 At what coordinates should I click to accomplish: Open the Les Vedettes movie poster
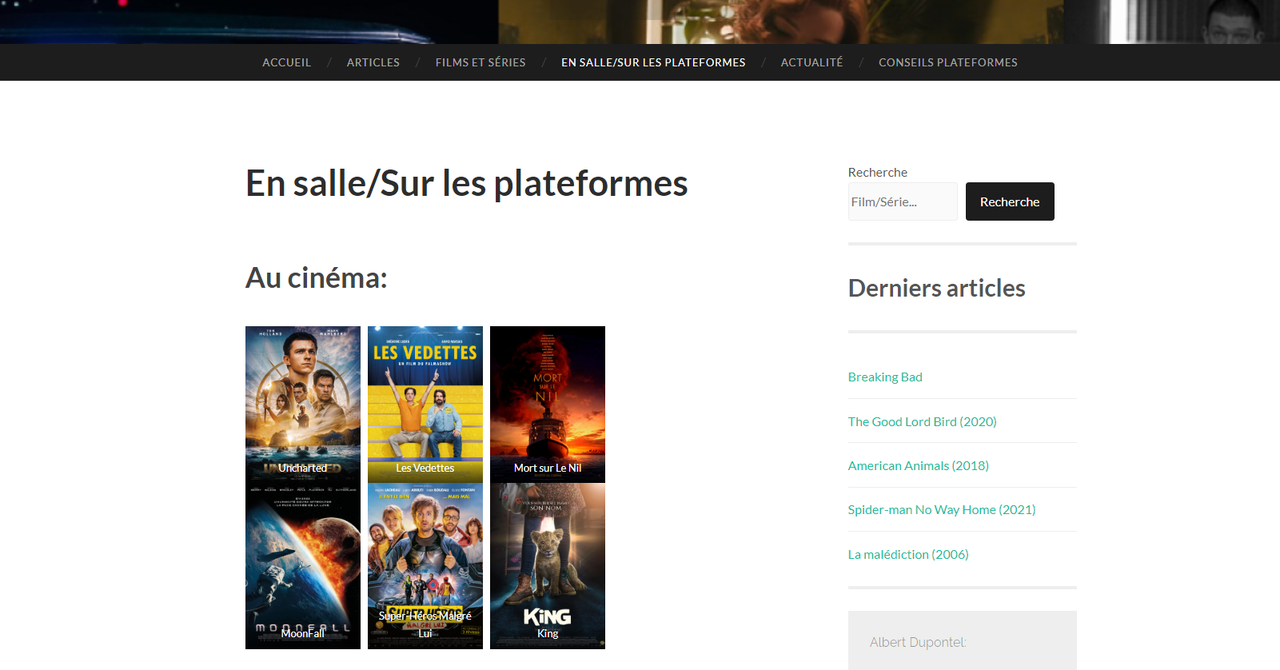(425, 404)
